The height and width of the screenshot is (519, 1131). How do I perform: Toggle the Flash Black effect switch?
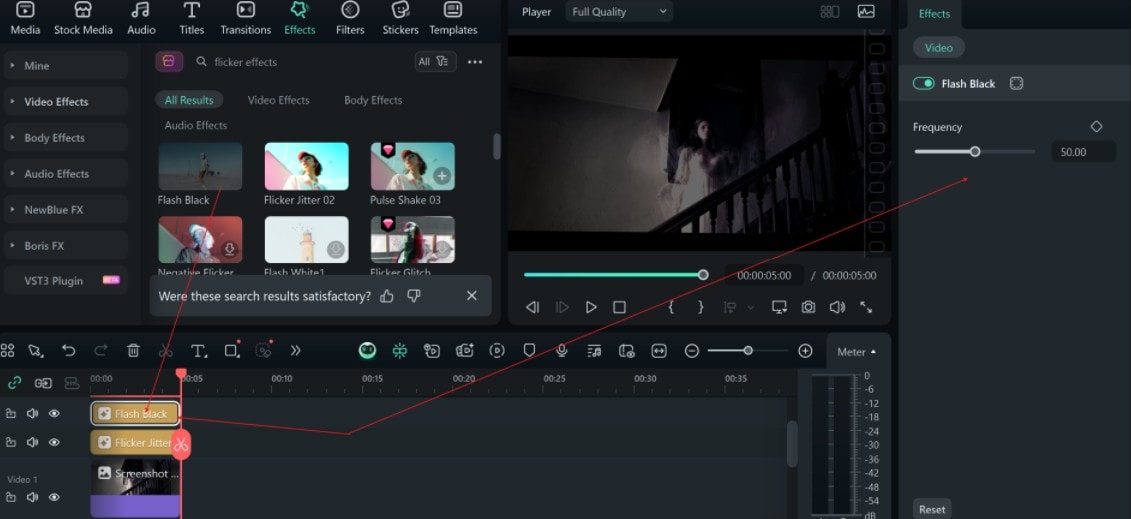(x=923, y=84)
